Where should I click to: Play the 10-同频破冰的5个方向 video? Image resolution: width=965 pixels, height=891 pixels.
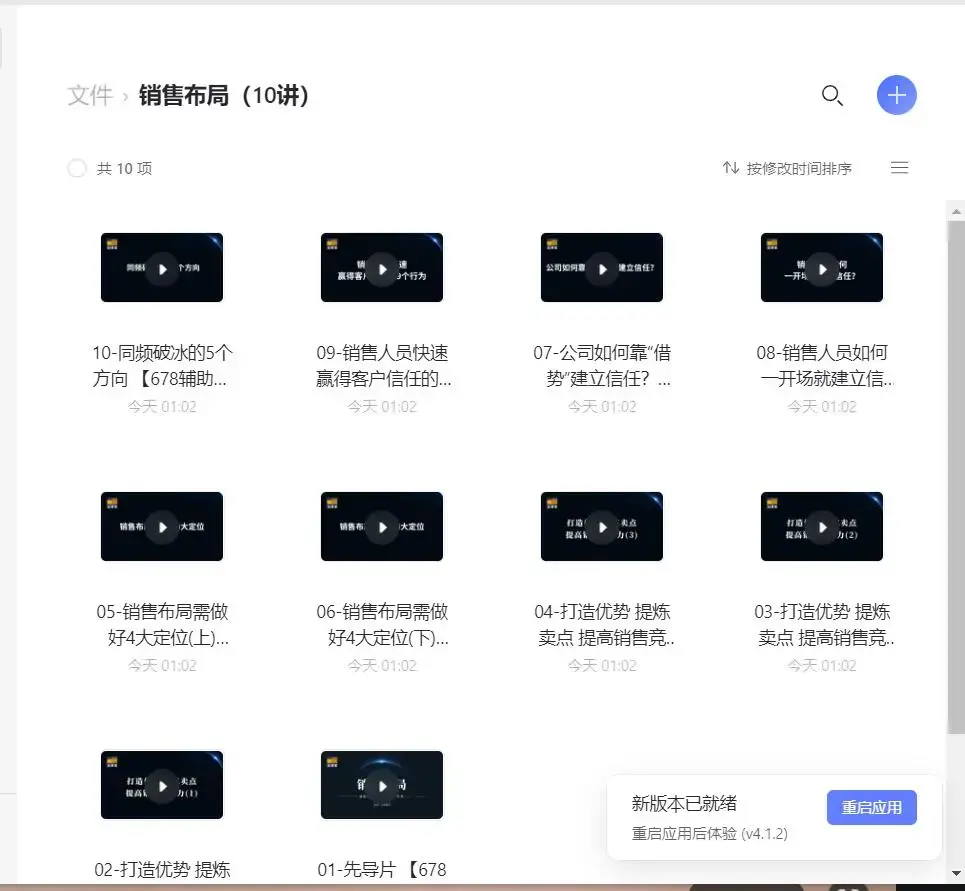(162, 267)
